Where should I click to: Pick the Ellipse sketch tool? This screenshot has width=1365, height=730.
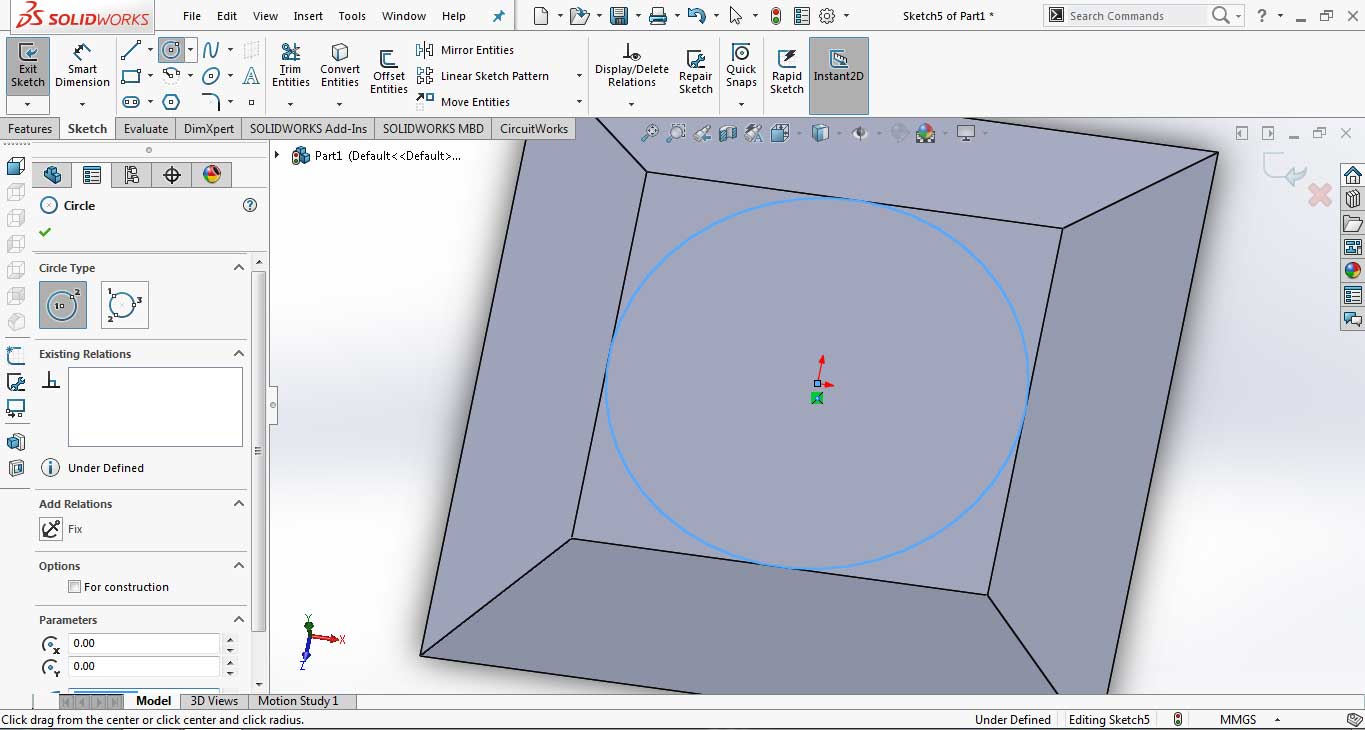click(x=211, y=76)
